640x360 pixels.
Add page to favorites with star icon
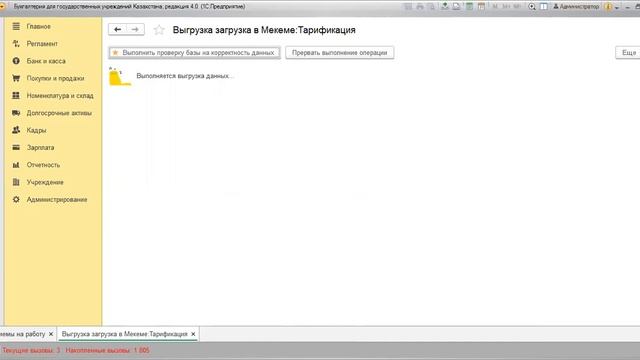click(159, 30)
